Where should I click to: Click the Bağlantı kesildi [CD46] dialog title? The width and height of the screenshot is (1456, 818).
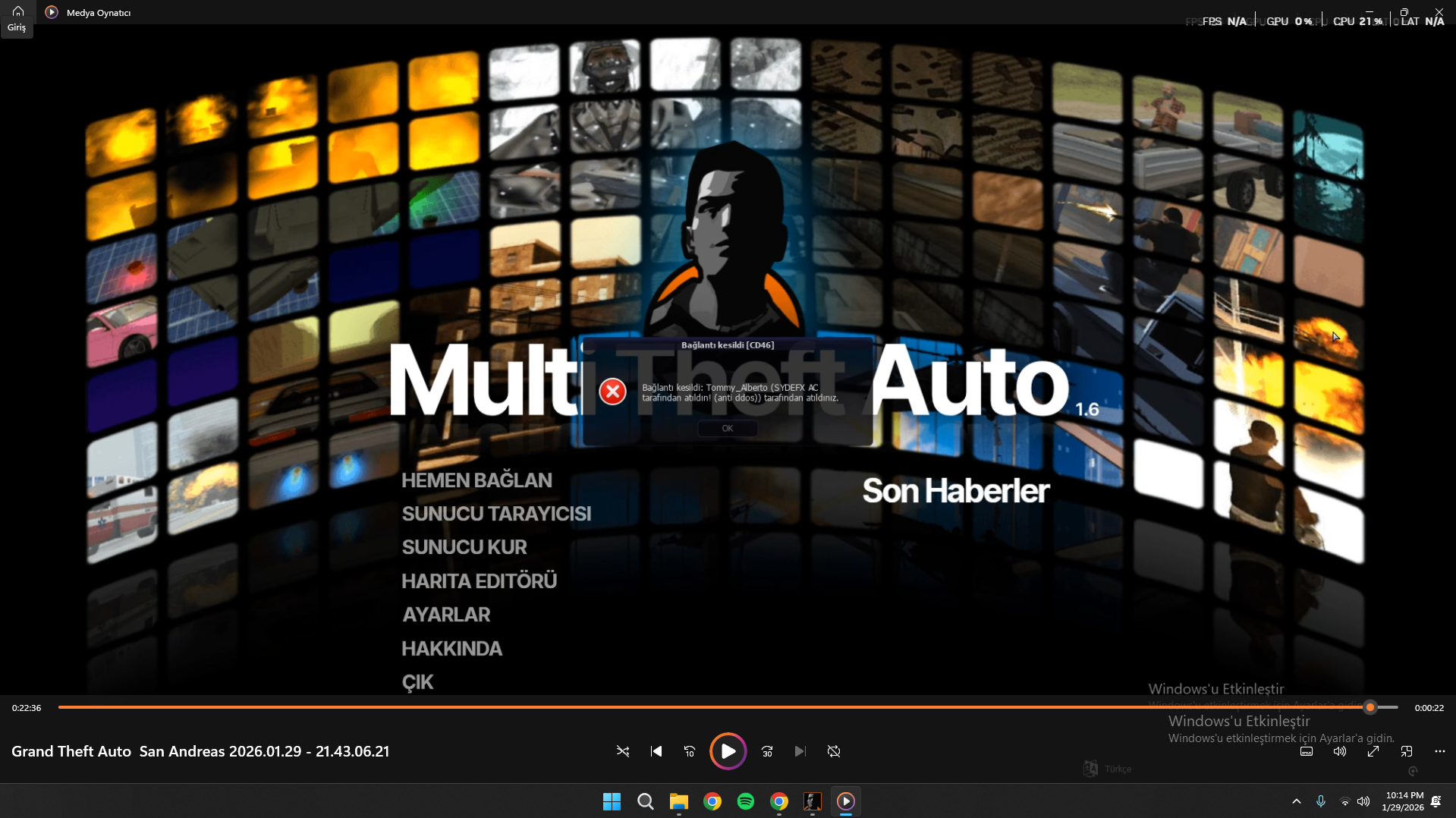(x=728, y=345)
